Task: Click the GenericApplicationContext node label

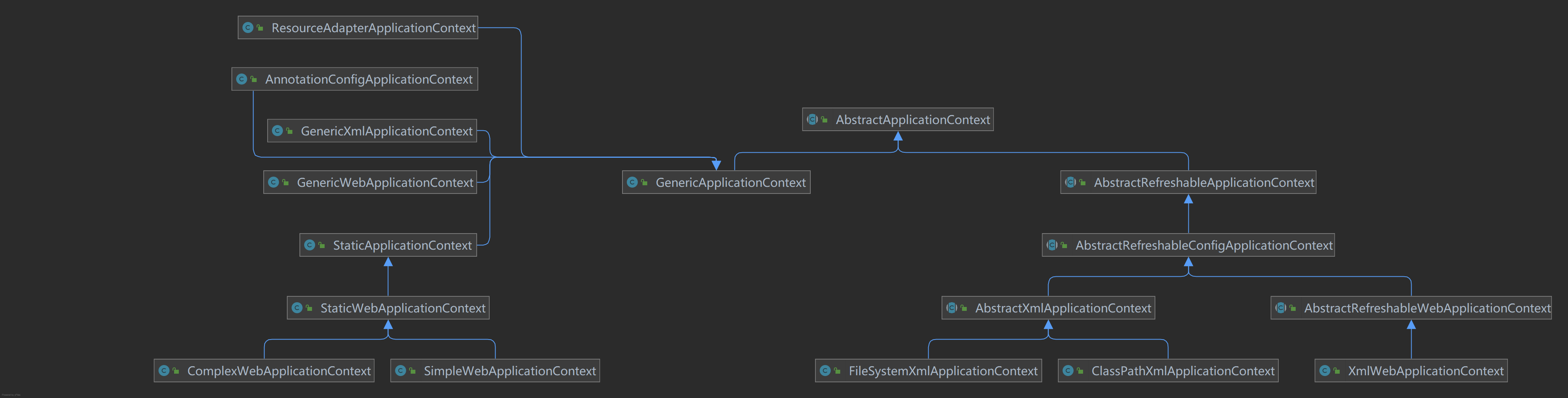Action: pos(731,182)
